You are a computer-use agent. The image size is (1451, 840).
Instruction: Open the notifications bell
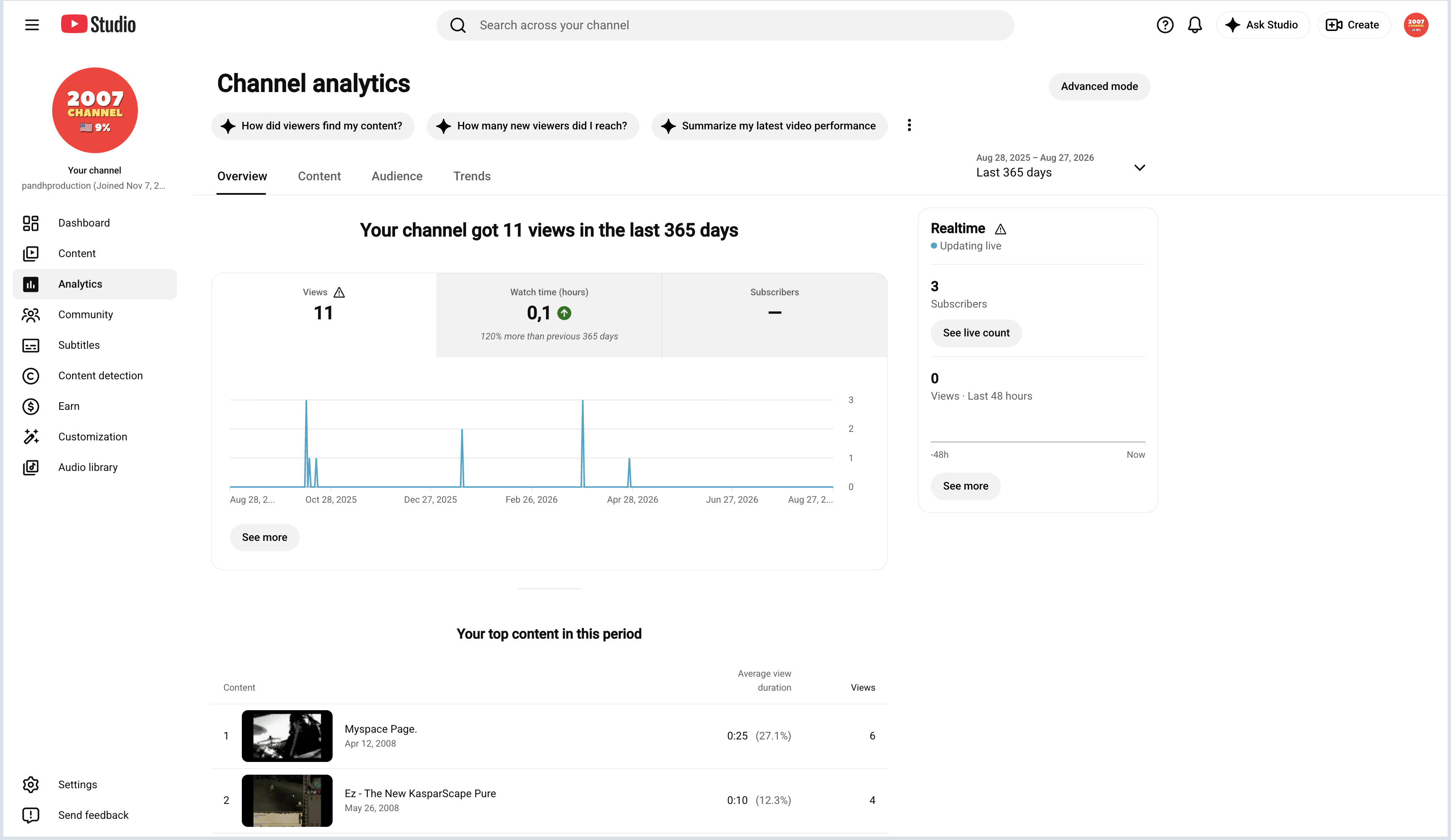pos(1195,25)
